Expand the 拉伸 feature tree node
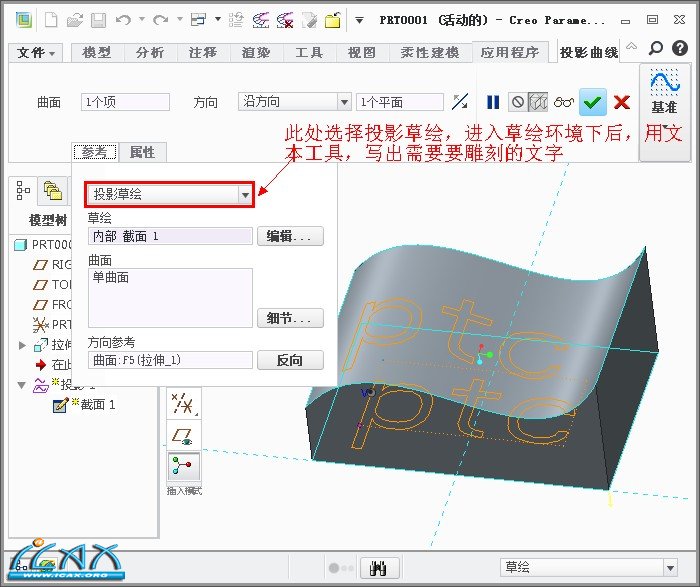Screen dimensions: 700x587 (22, 345)
